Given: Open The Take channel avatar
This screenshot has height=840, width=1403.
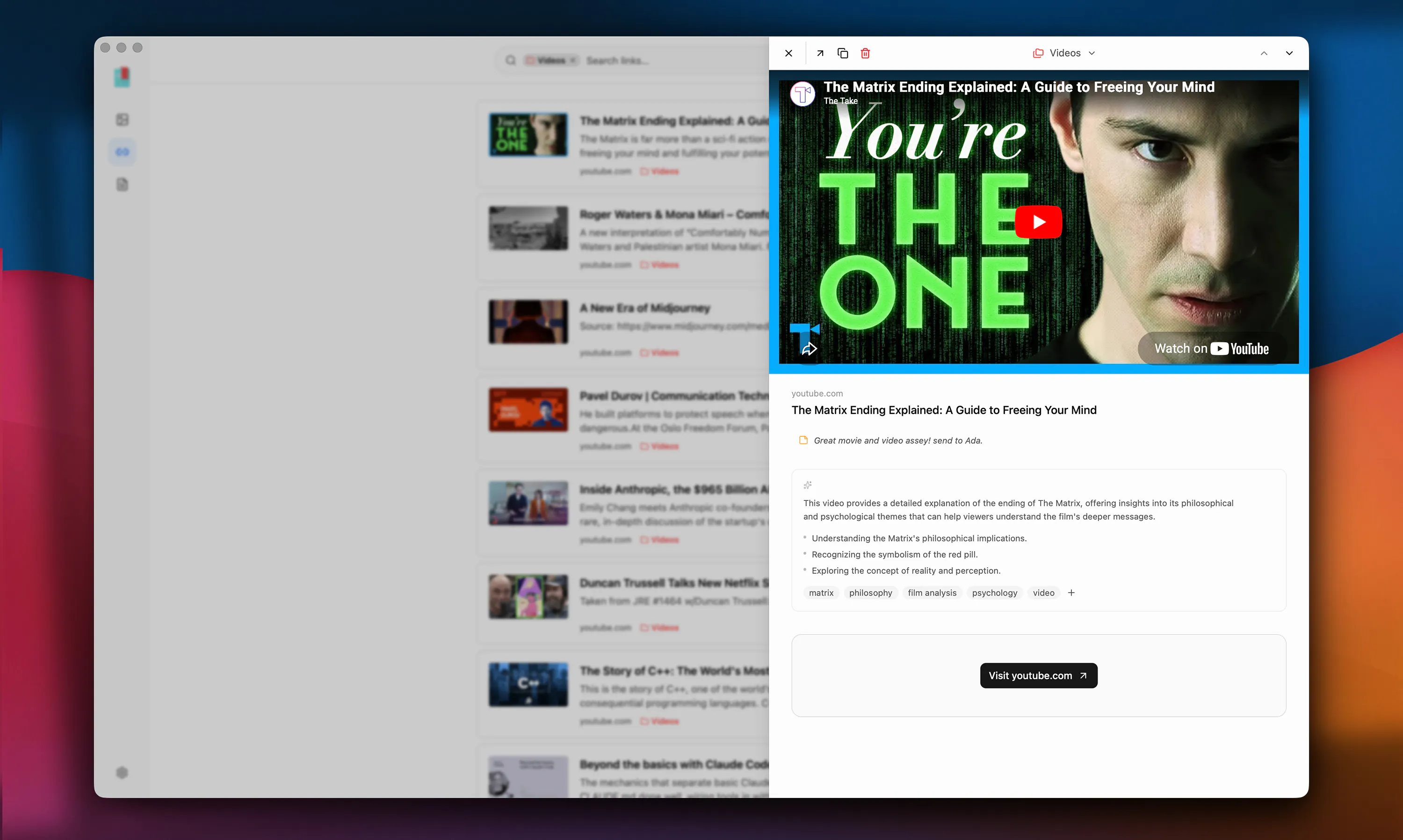Looking at the screenshot, I should [x=803, y=94].
